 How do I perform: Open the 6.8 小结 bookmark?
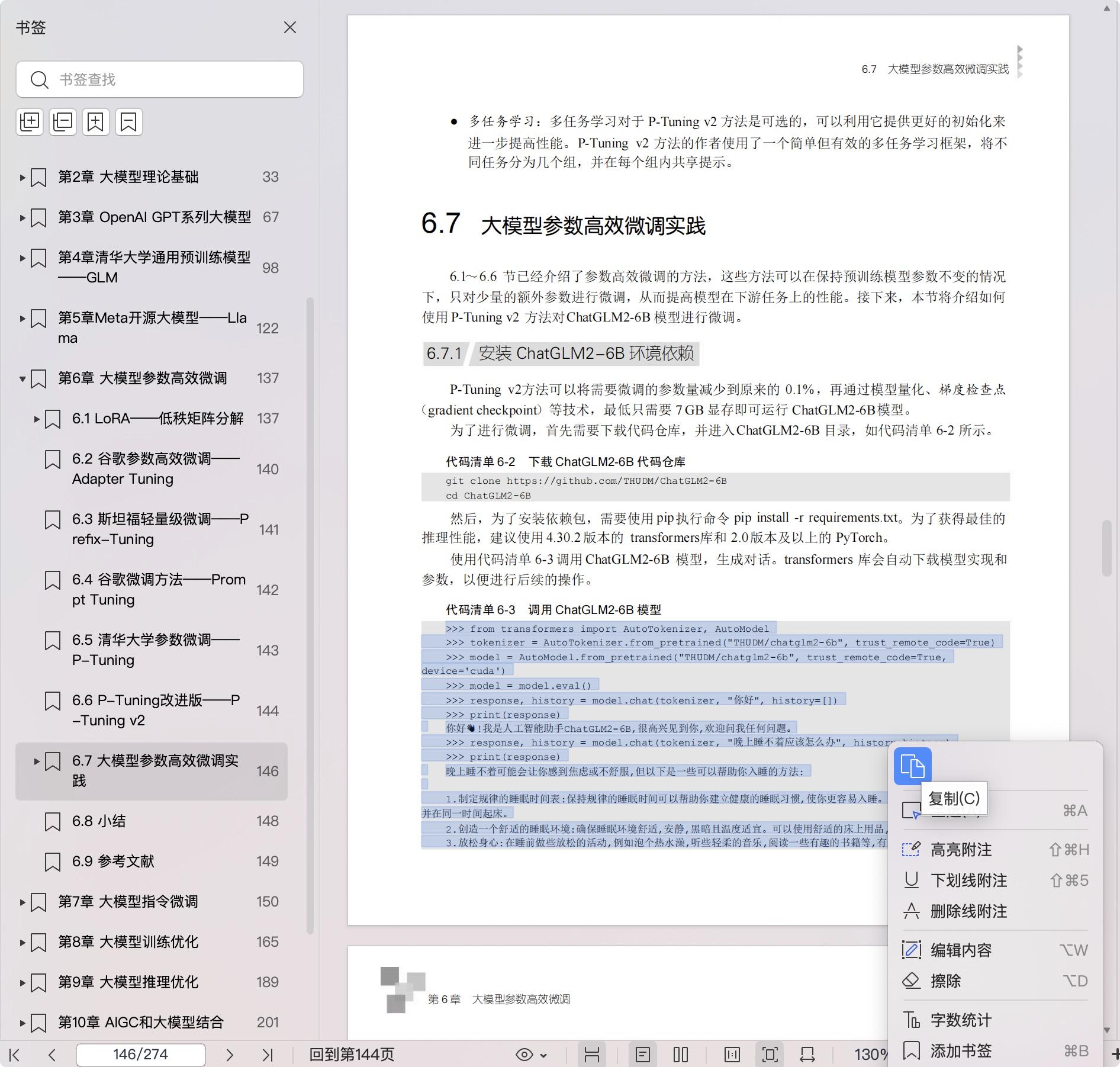pos(99,821)
